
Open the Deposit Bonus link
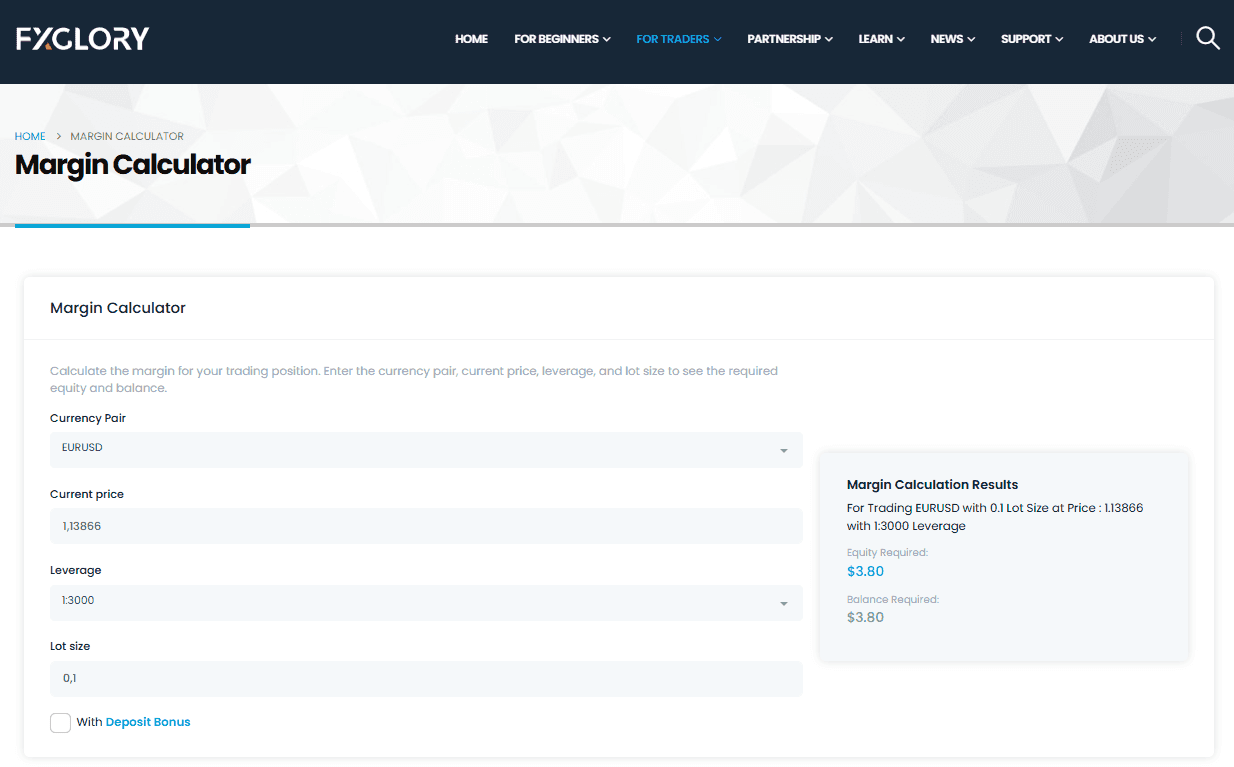point(148,722)
